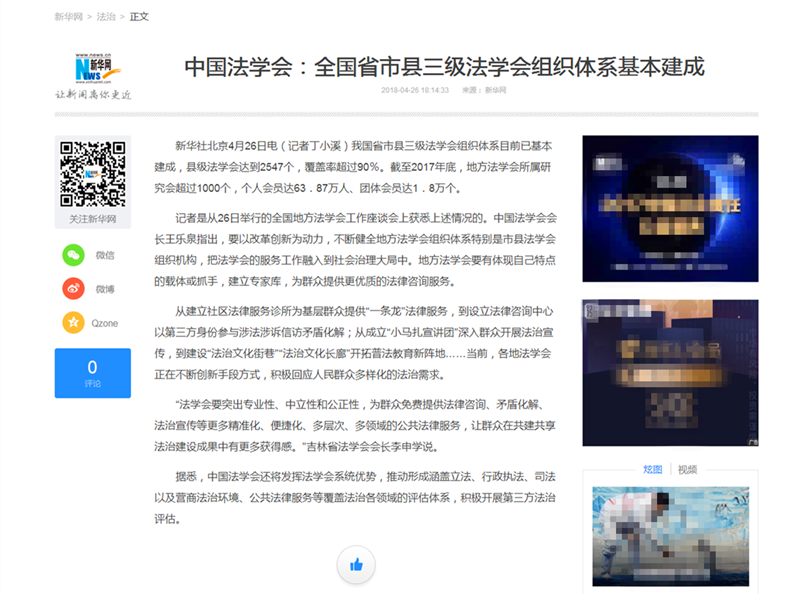Share the article via the Weibo icon
The image size is (800, 594).
(x=73, y=288)
